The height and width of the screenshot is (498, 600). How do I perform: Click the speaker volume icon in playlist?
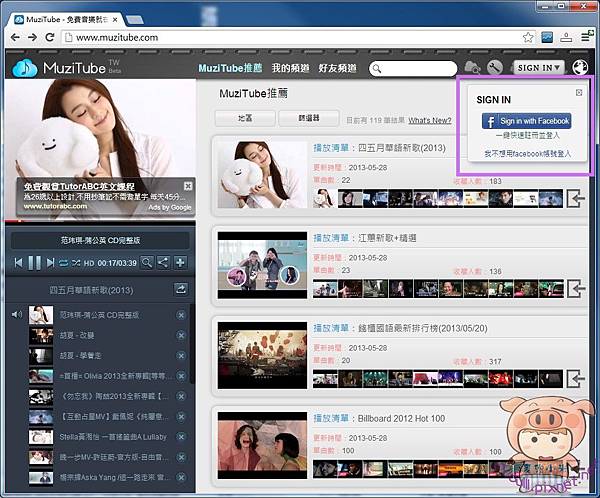(17, 315)
